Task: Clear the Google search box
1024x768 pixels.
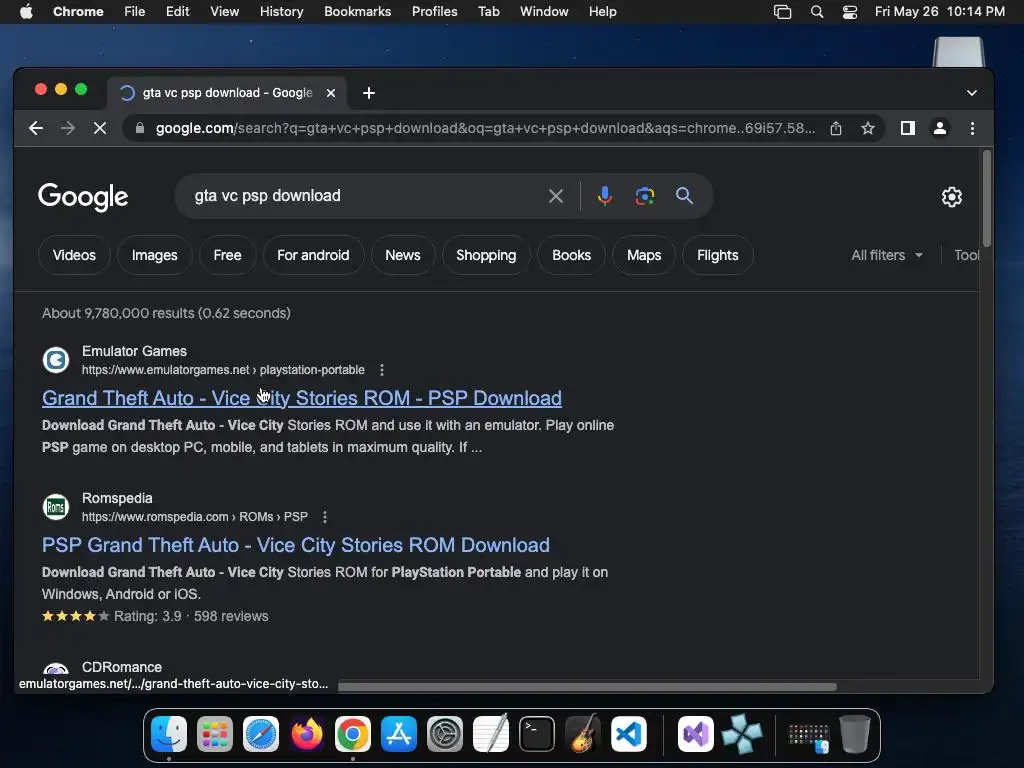Action: tap(556, 196)
